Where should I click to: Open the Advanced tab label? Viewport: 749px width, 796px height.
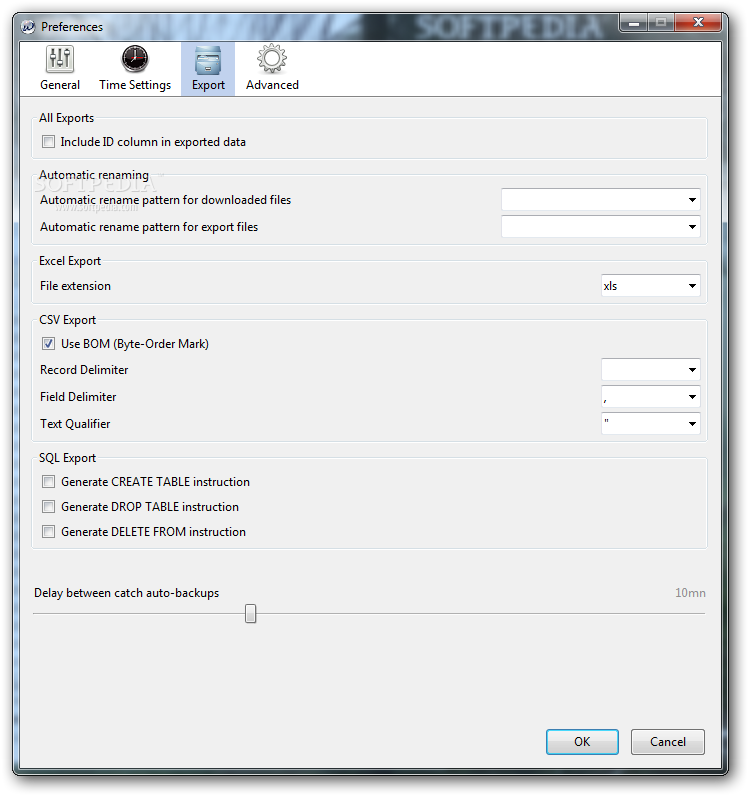pos(272,85)
